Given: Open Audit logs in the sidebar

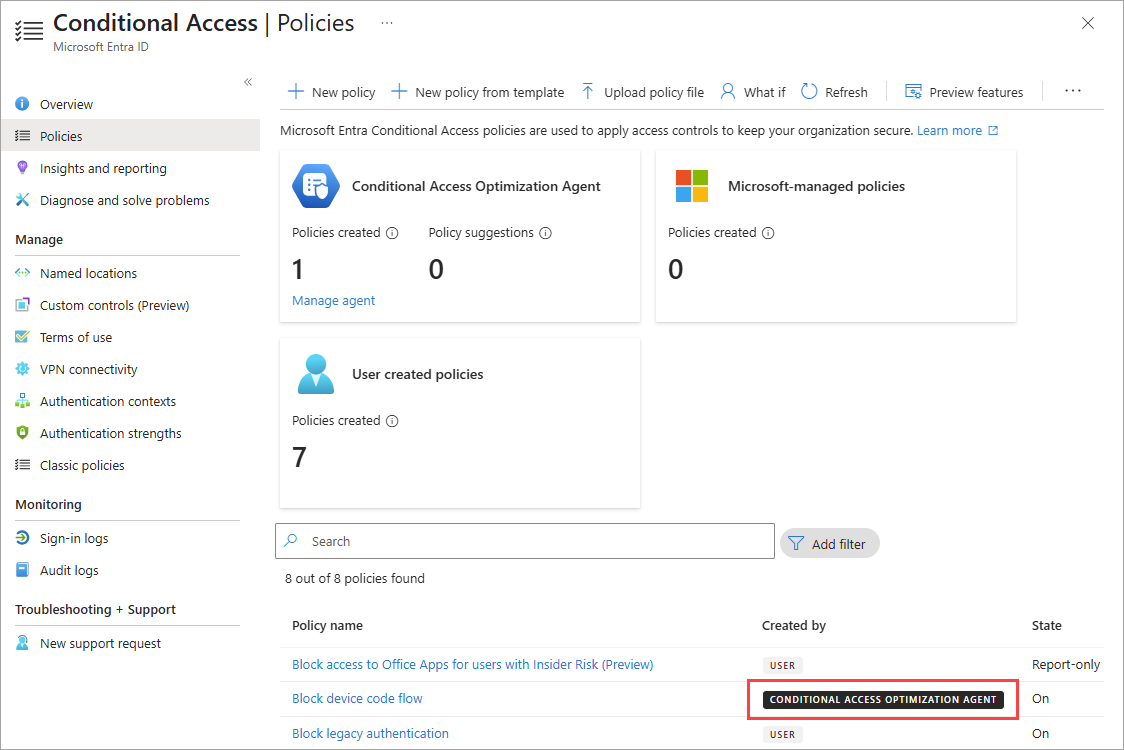Looking at the screenshot, I should [24, 570].
